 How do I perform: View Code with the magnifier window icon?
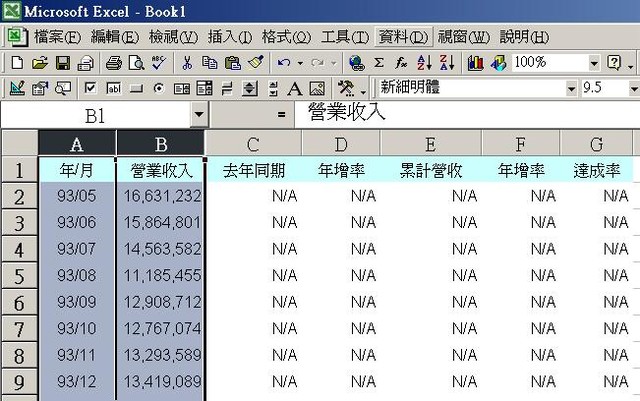coord(63,88)
